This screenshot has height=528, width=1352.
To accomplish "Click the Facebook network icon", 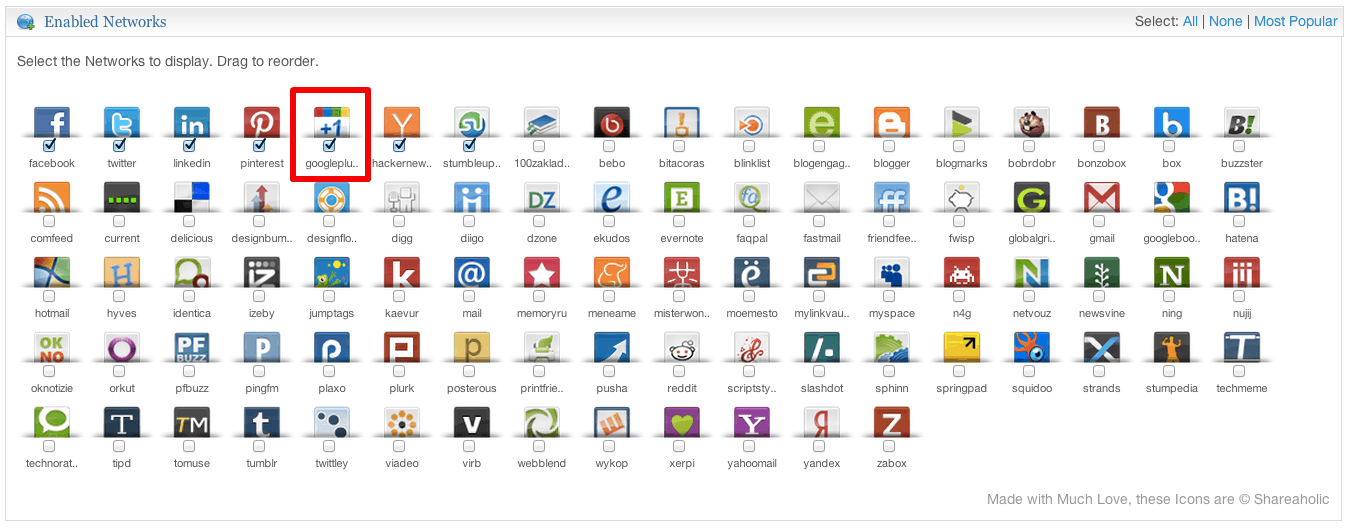I will [x=52, y=124].
